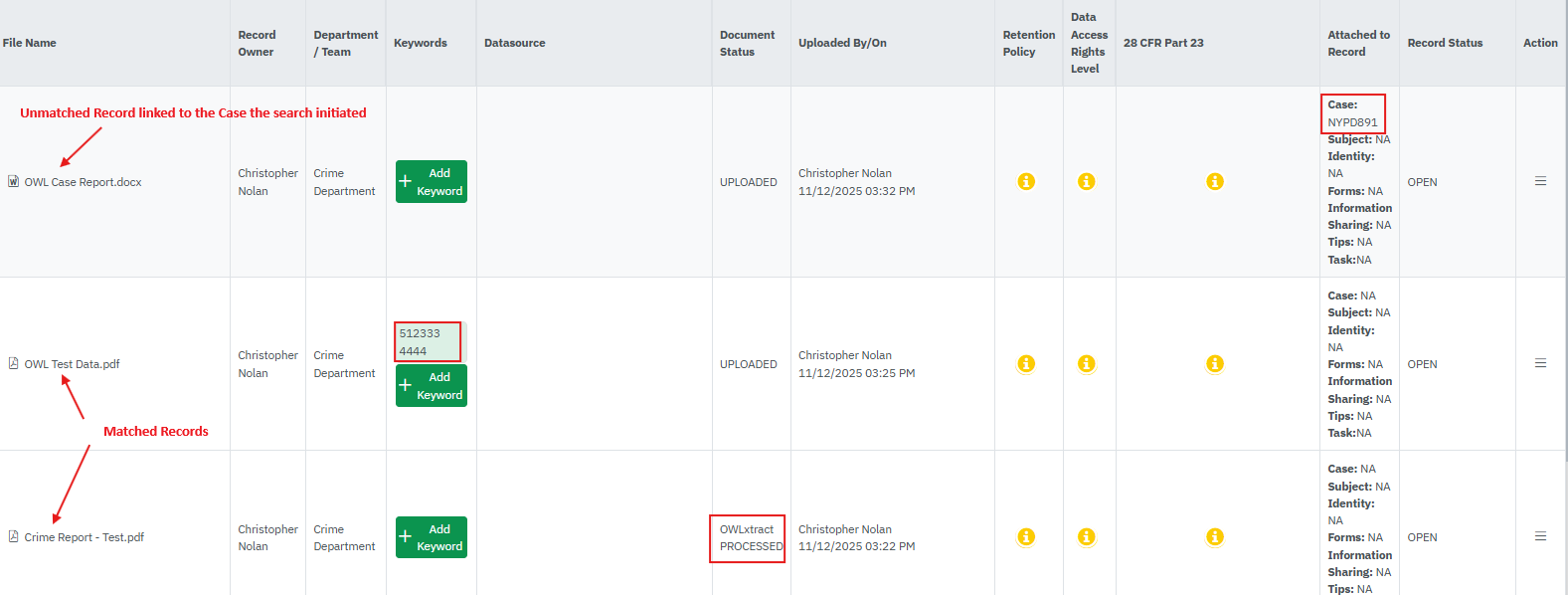Image resolution: width=1568 pixels, height=595 pixels.
Task: Add a keyword to Crime Report - Test.pdf
Action: 432,537
